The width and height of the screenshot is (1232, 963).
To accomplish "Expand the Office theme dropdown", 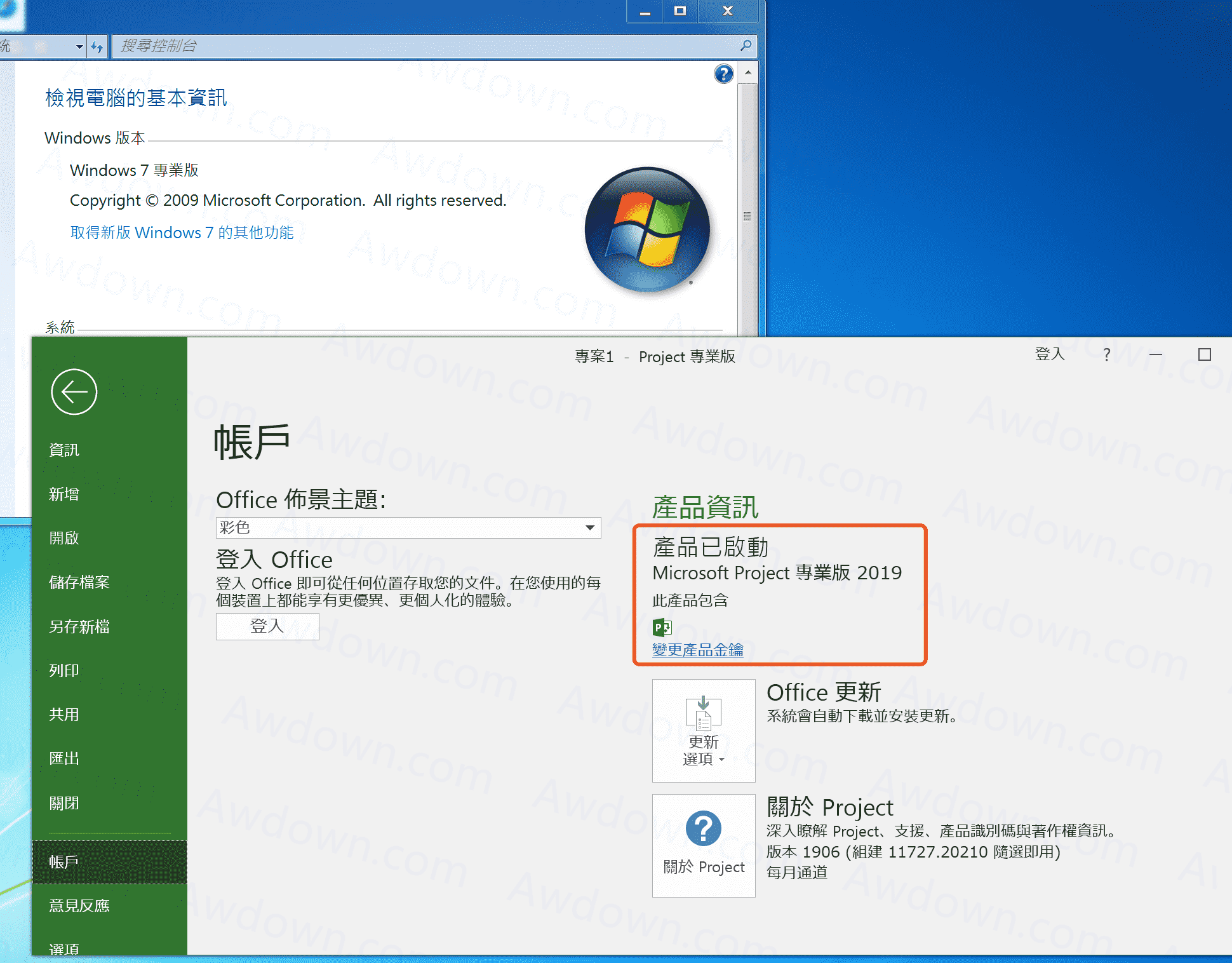I will (x=589, y=527).
